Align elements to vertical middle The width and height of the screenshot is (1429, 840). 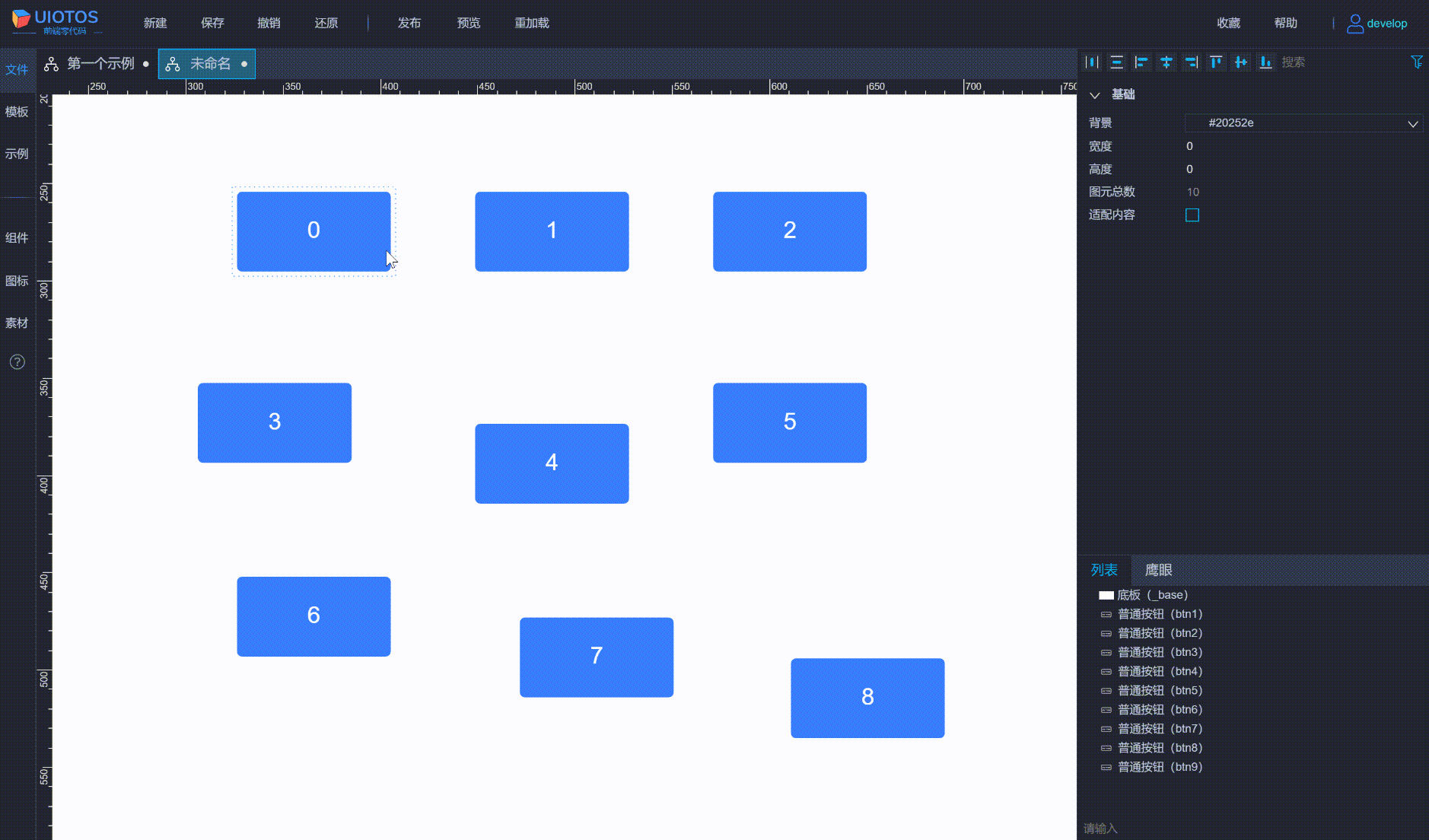[1241, 62]
